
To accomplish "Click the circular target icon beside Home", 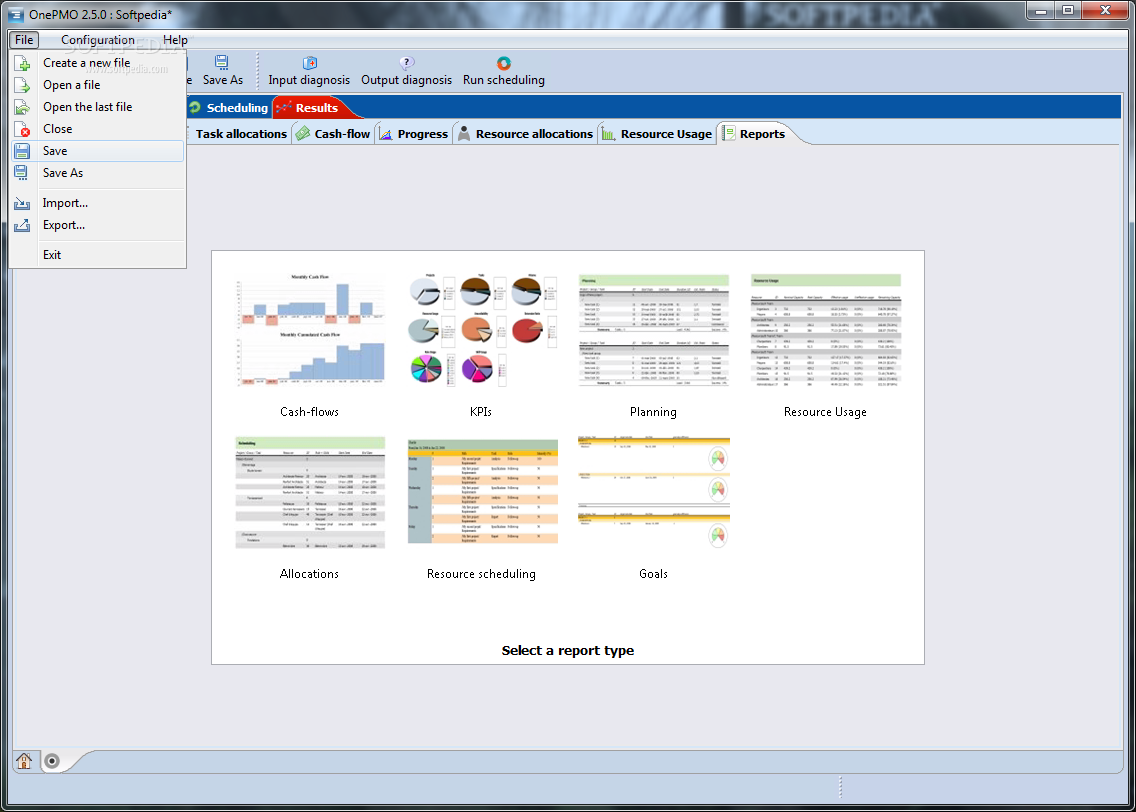I will (51, 761).
